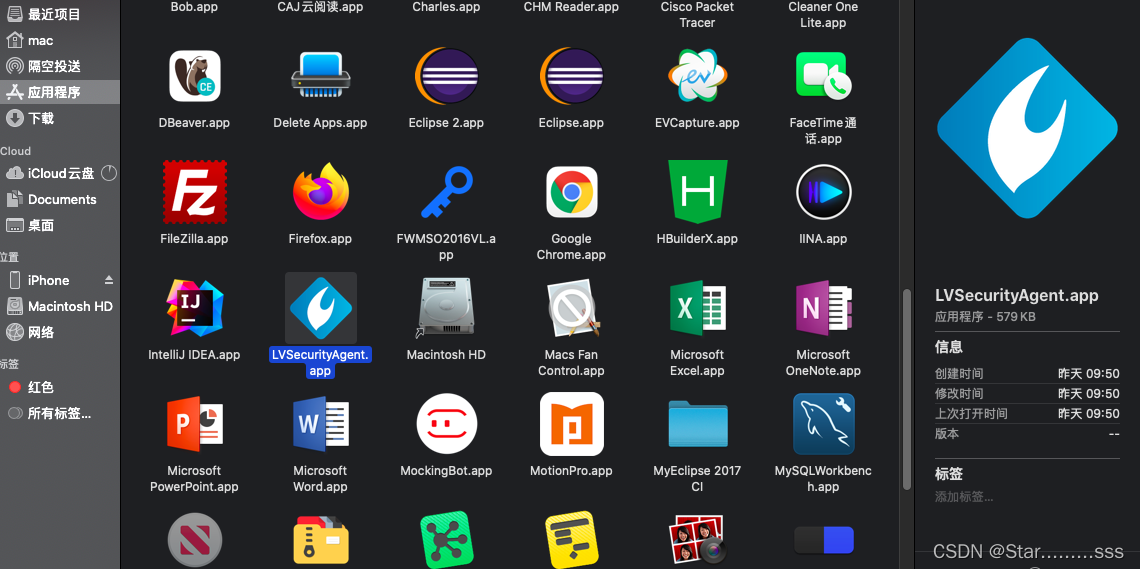Click the CAJ云阅读.app label
Image resolution: width=1140 pixels, height=569 pixels.
321,7
